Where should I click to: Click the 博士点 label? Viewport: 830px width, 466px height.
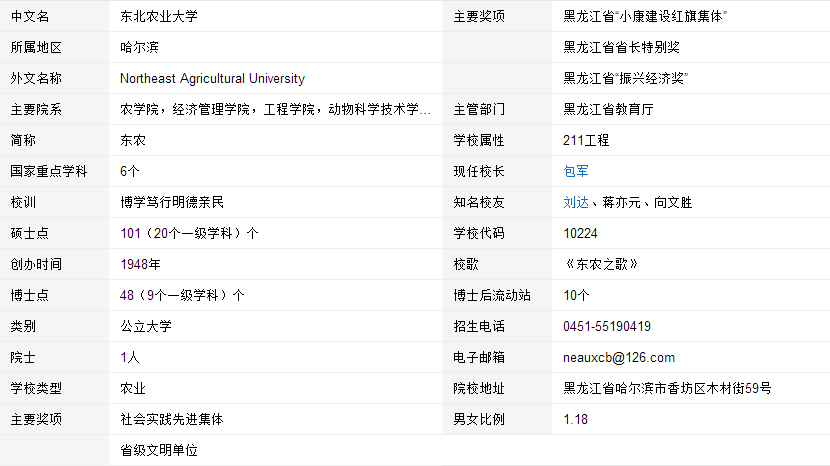[30, 295]
